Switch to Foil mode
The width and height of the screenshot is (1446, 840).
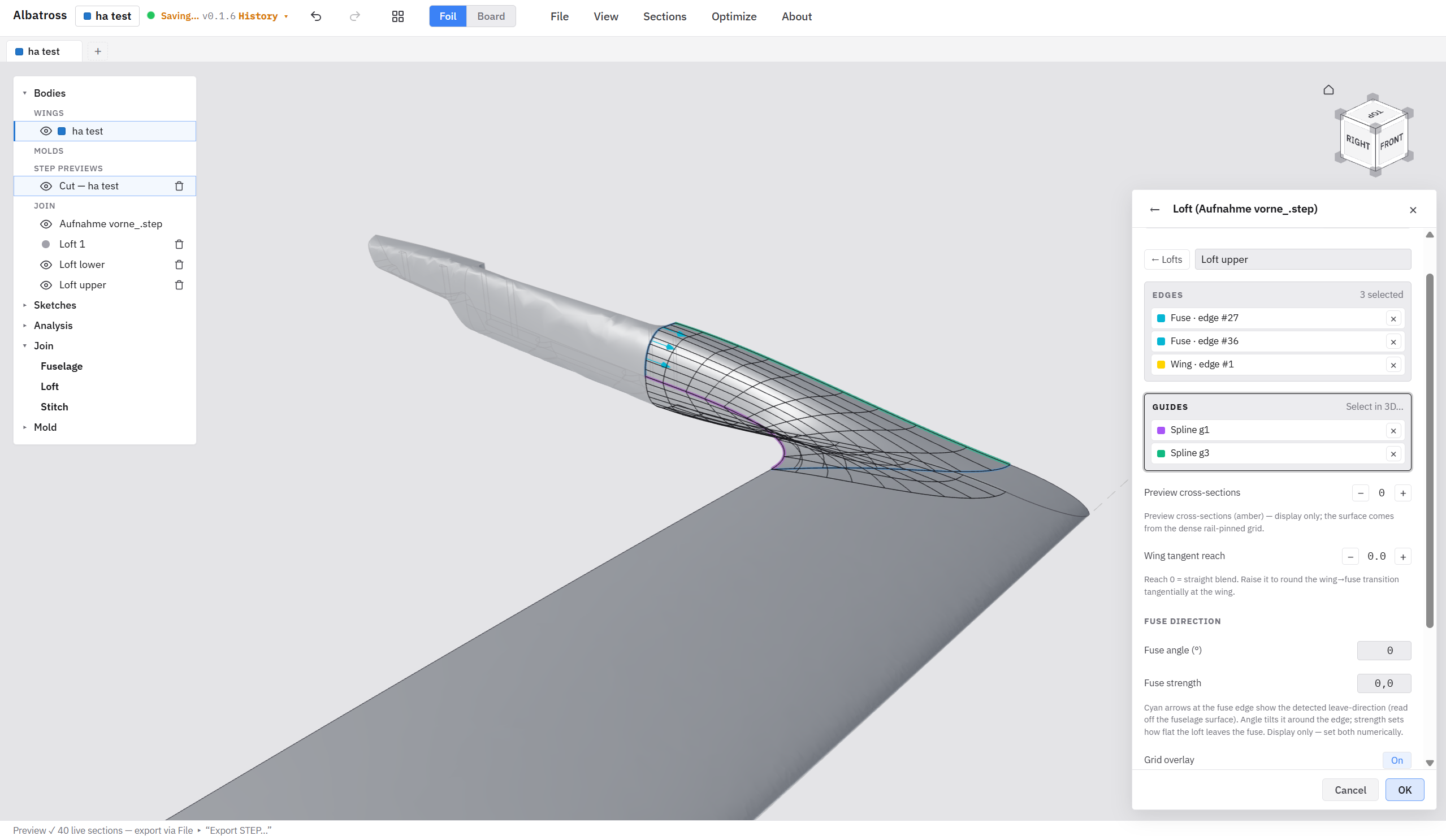(448, 16)
